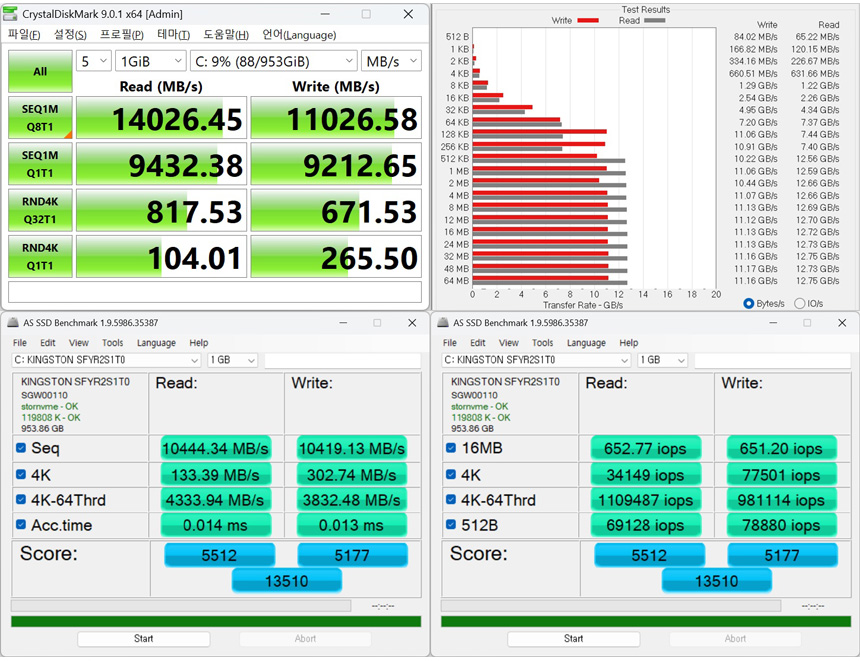Start the RND4K Q1T1 test
The height and width of the screenshot is (661, 860).
(39, 257)
